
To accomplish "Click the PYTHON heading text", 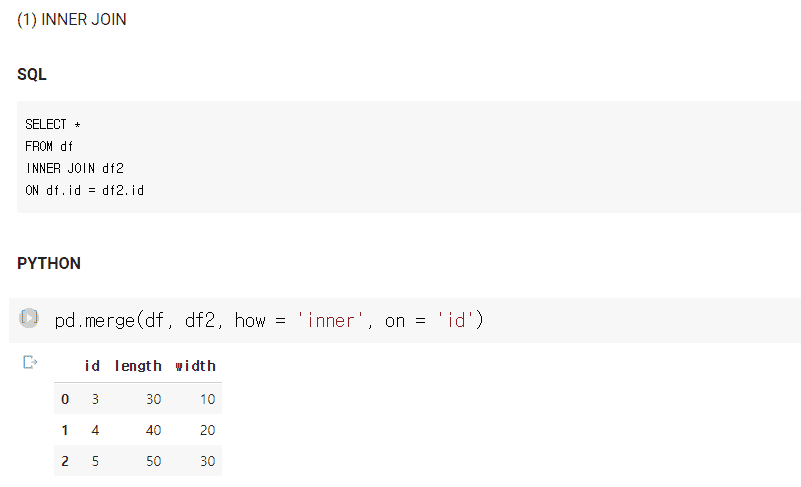I will [49, 263].
